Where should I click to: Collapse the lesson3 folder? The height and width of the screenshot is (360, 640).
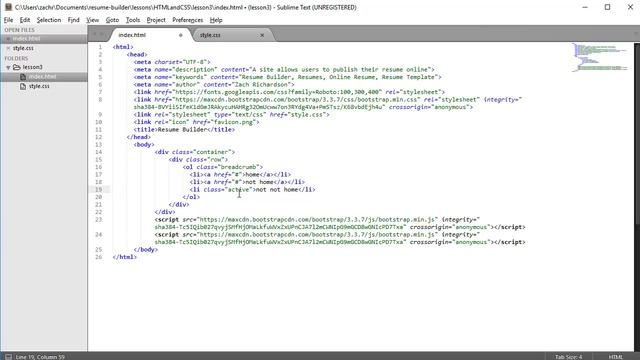click(8, 67)
